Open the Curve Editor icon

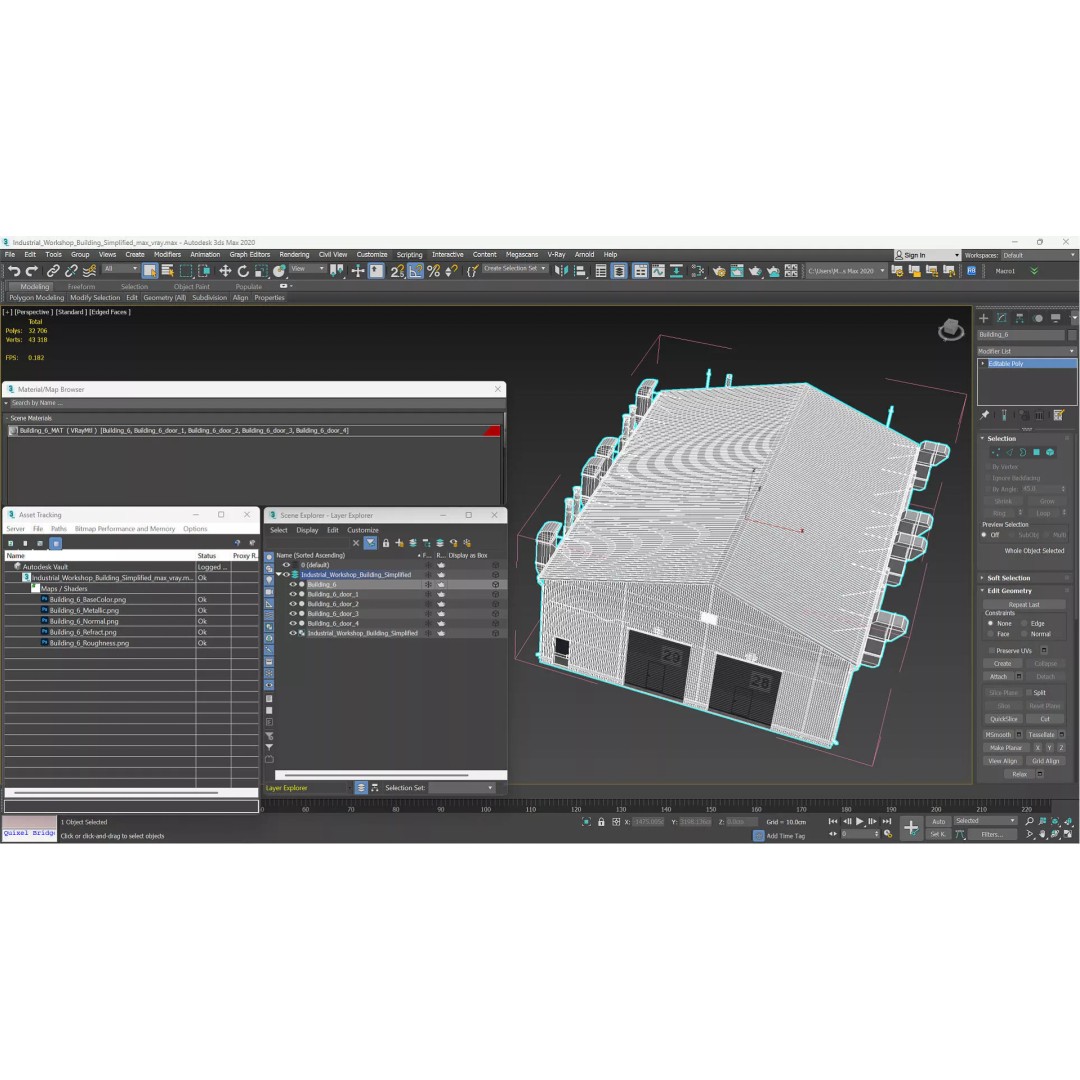[x=658, y=271]
